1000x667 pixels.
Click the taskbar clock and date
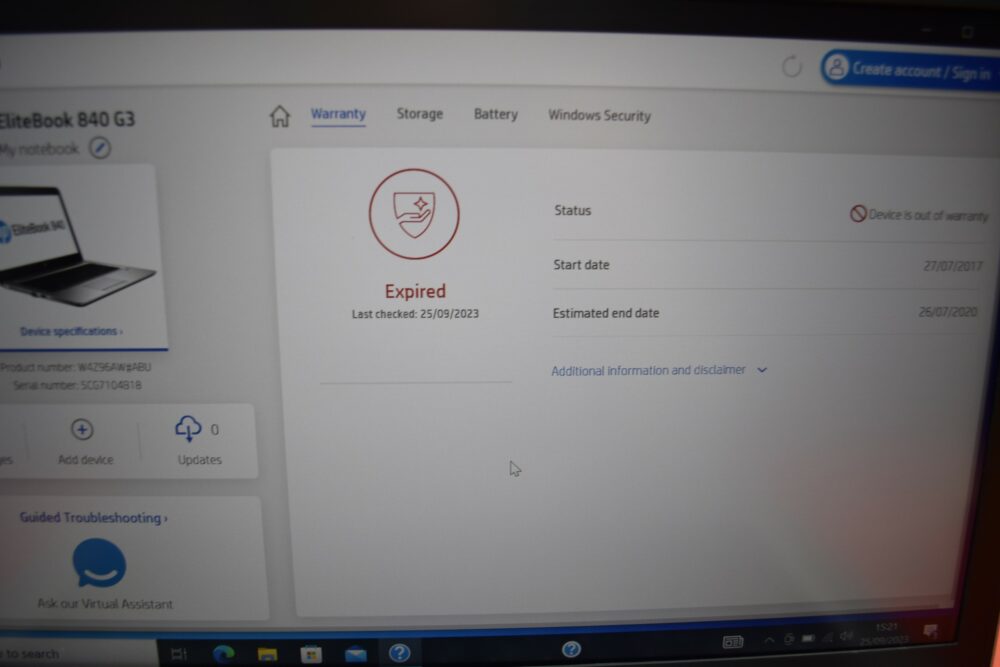pyautogui.click(x=884, y=634)
